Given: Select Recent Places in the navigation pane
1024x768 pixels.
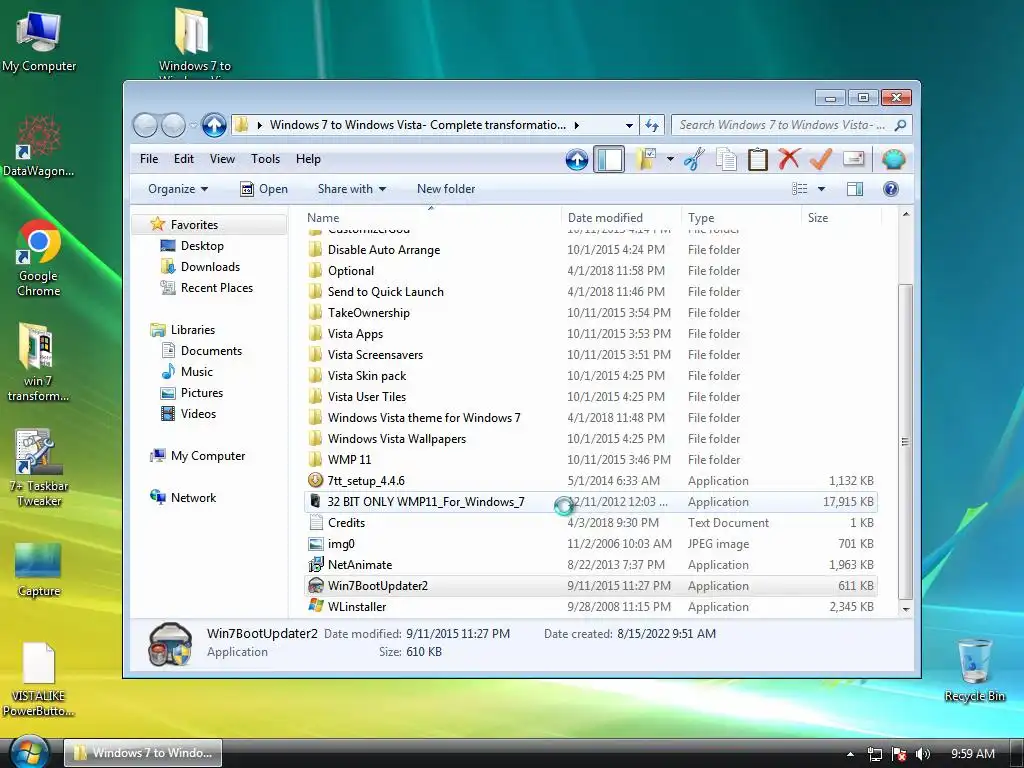Looking at the screenshot, I should click(216, 287).
